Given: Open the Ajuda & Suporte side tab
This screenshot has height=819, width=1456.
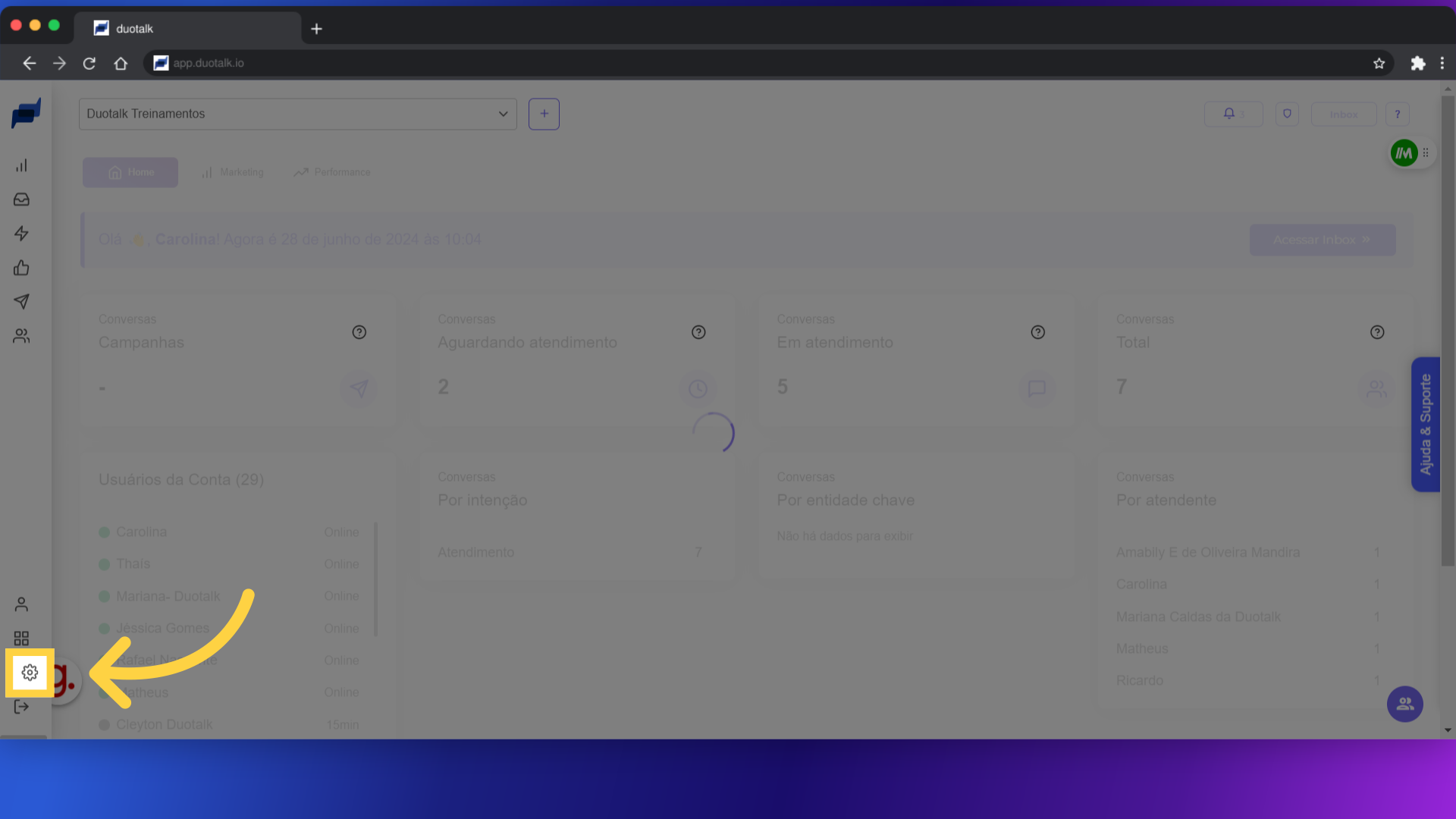Looking at the screenshot, I should click(x=1425, y=425).
